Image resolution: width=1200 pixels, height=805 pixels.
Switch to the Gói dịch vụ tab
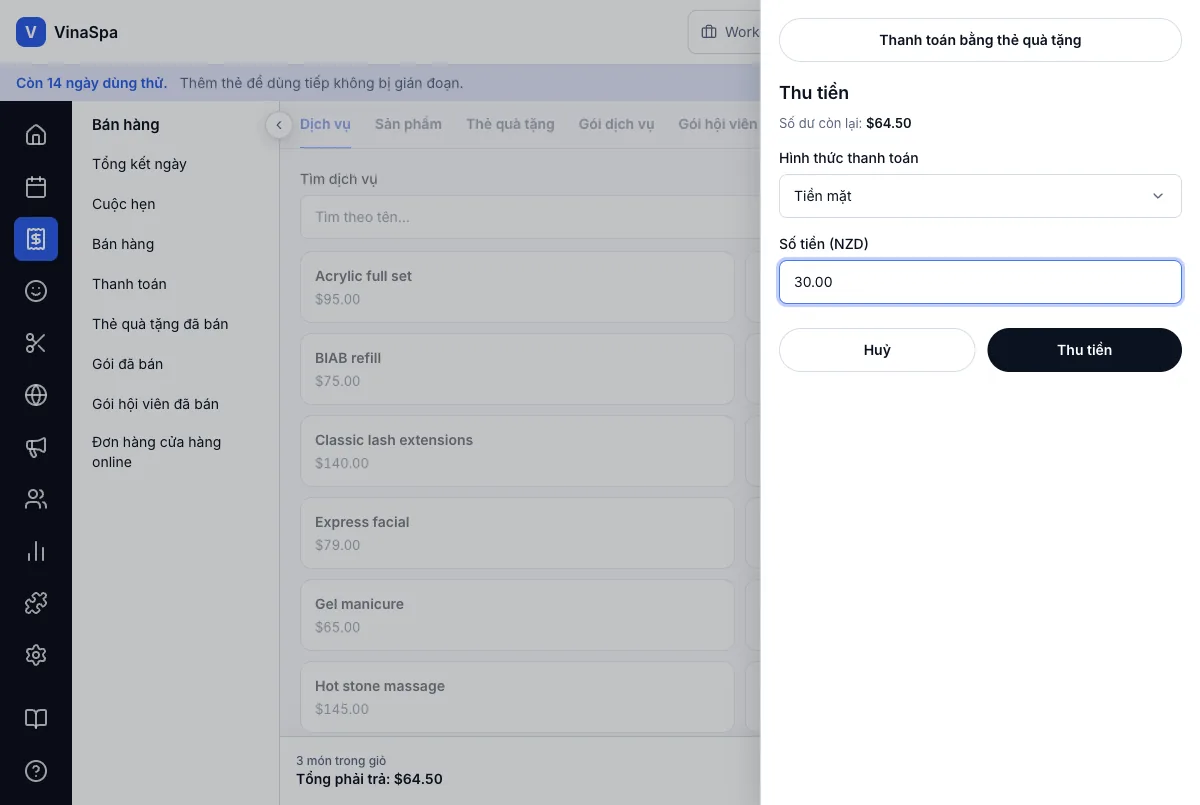[x=616, y=124]
